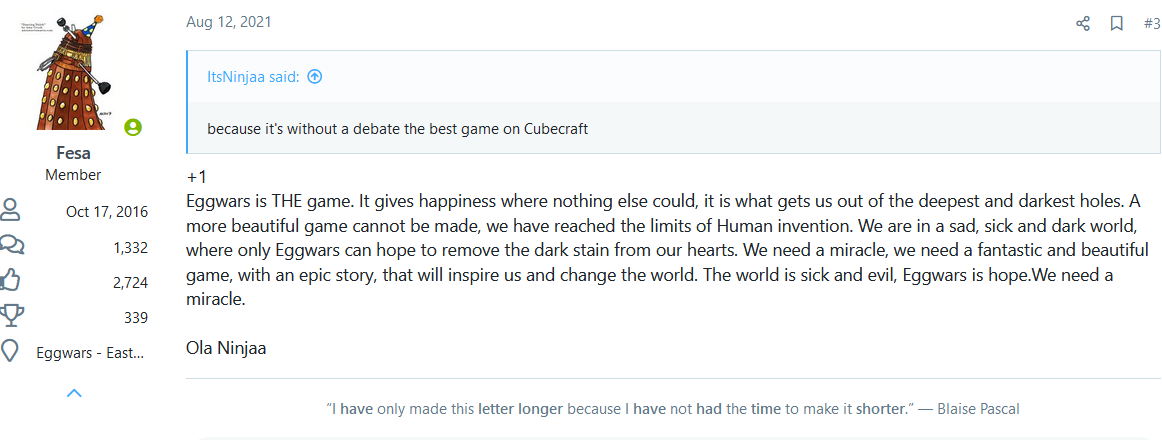This screenshot has width=1162, height=440.
Task: Click the Blaise Pascal signature quote
Action: tap(673, 408)
